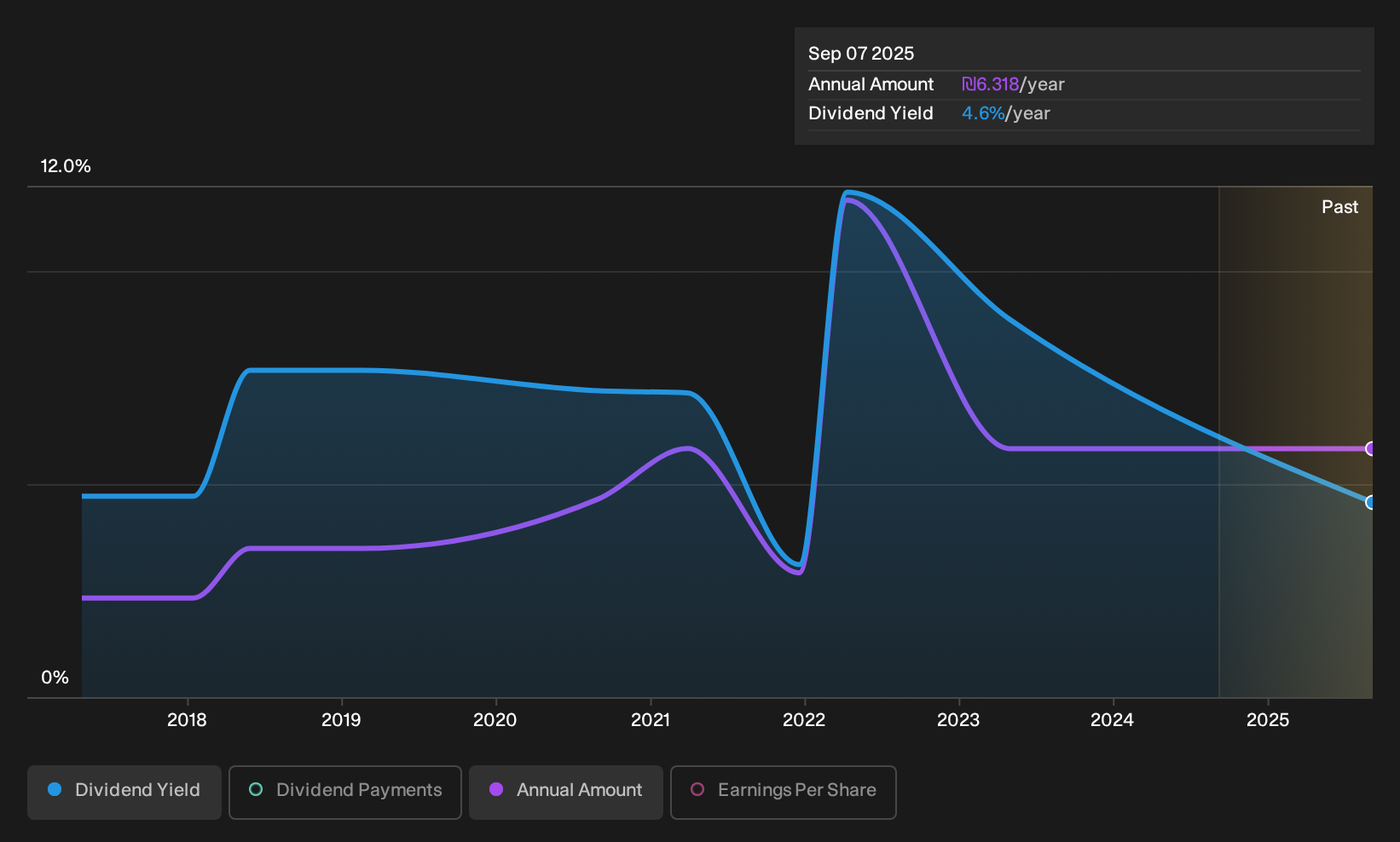The width and height of the screenshot is (1400, 842).
Task: Click the 12.0% y-axis label
Action: click(66, 166)
